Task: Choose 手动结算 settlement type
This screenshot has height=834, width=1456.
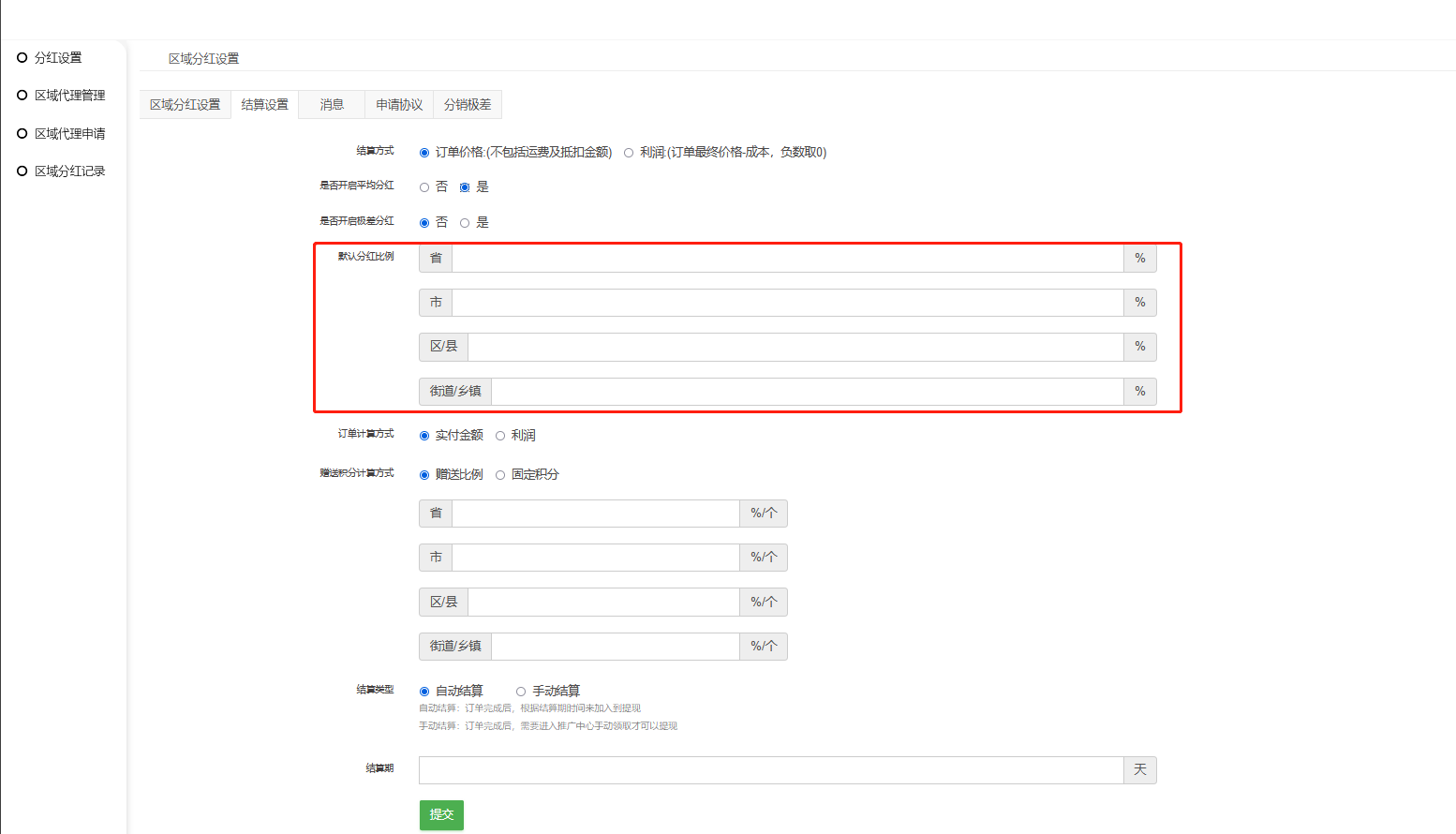Action: coord(521,692)
